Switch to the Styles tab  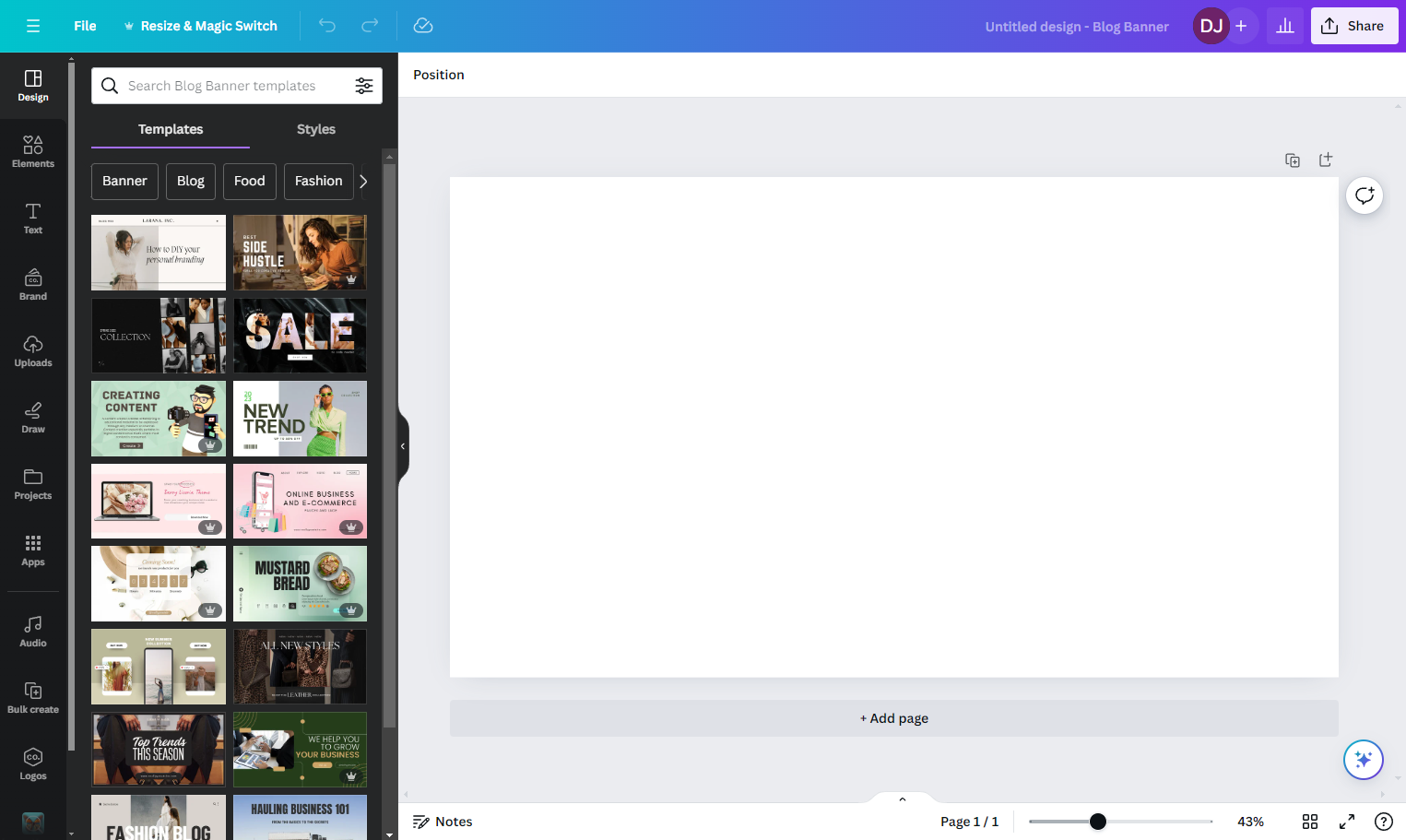[316, 129]
